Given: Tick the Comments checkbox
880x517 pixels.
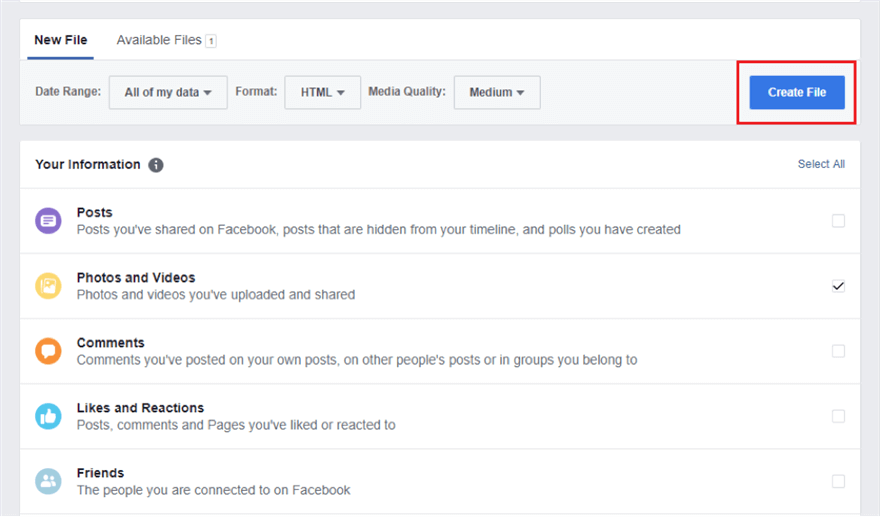Looking at the screenshot, I should pyautogui.click(x=838, y=351).
